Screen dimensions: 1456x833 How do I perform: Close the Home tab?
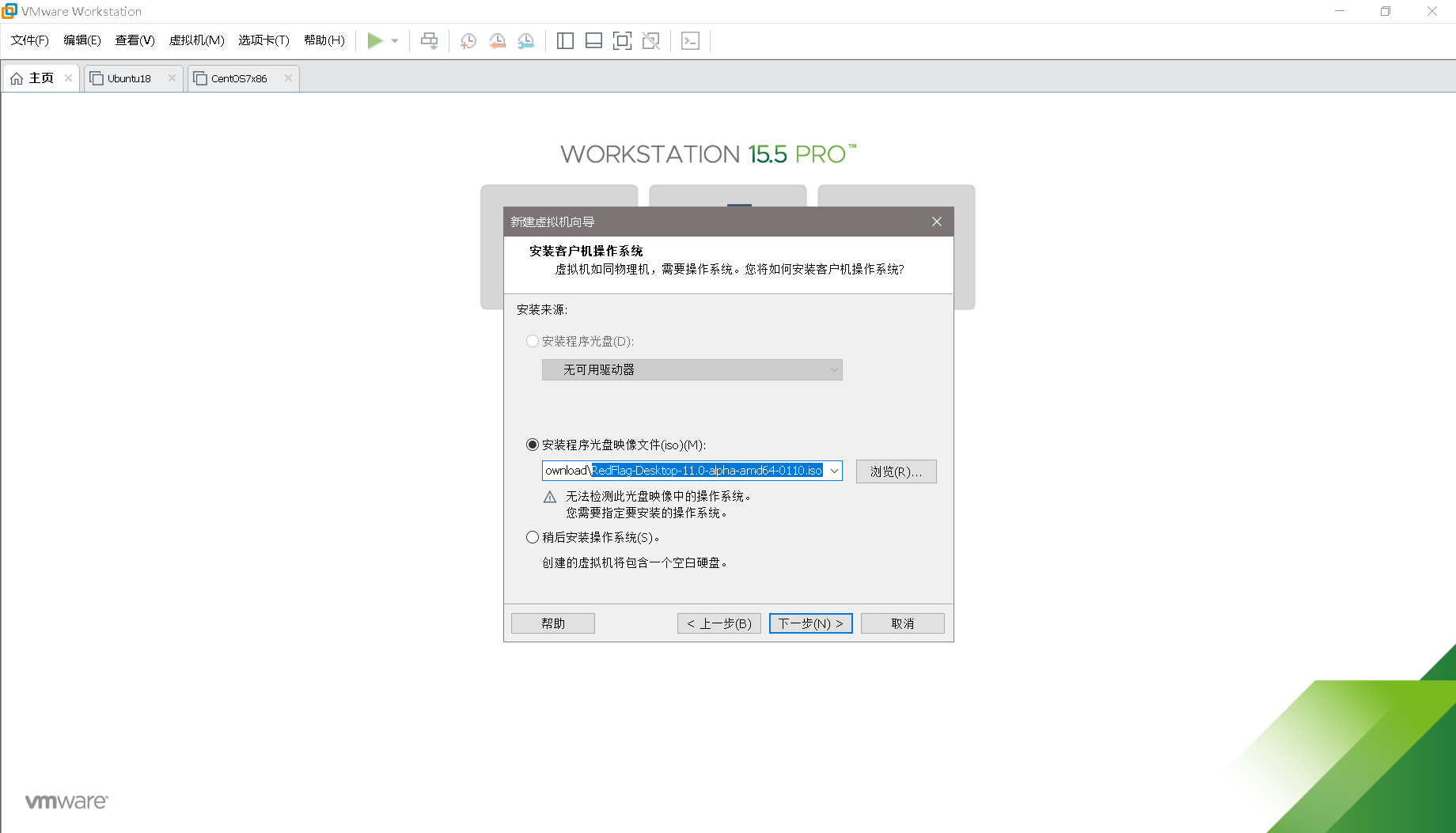tap(68, 78)
